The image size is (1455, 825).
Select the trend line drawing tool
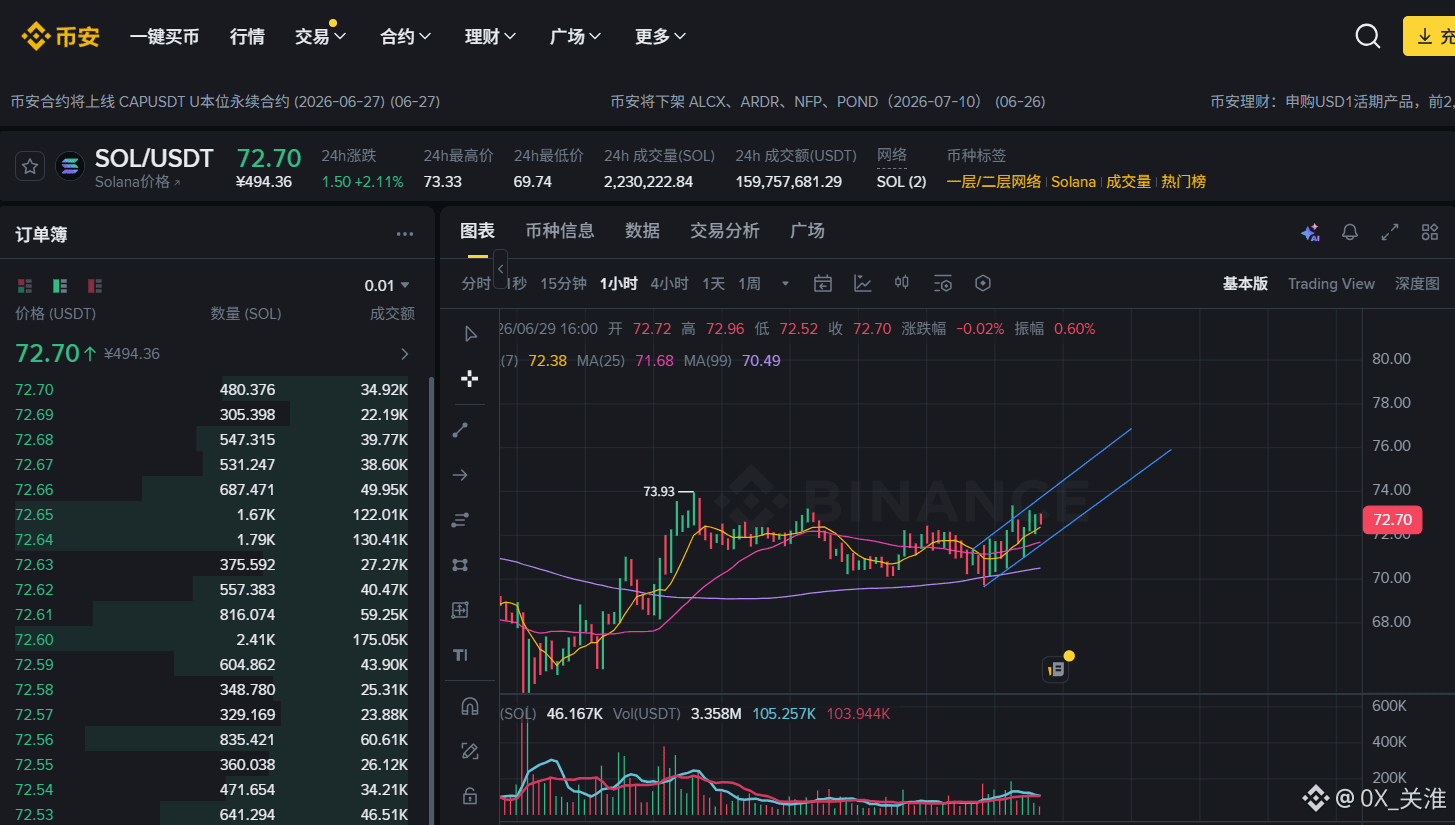tap(460, 430)
